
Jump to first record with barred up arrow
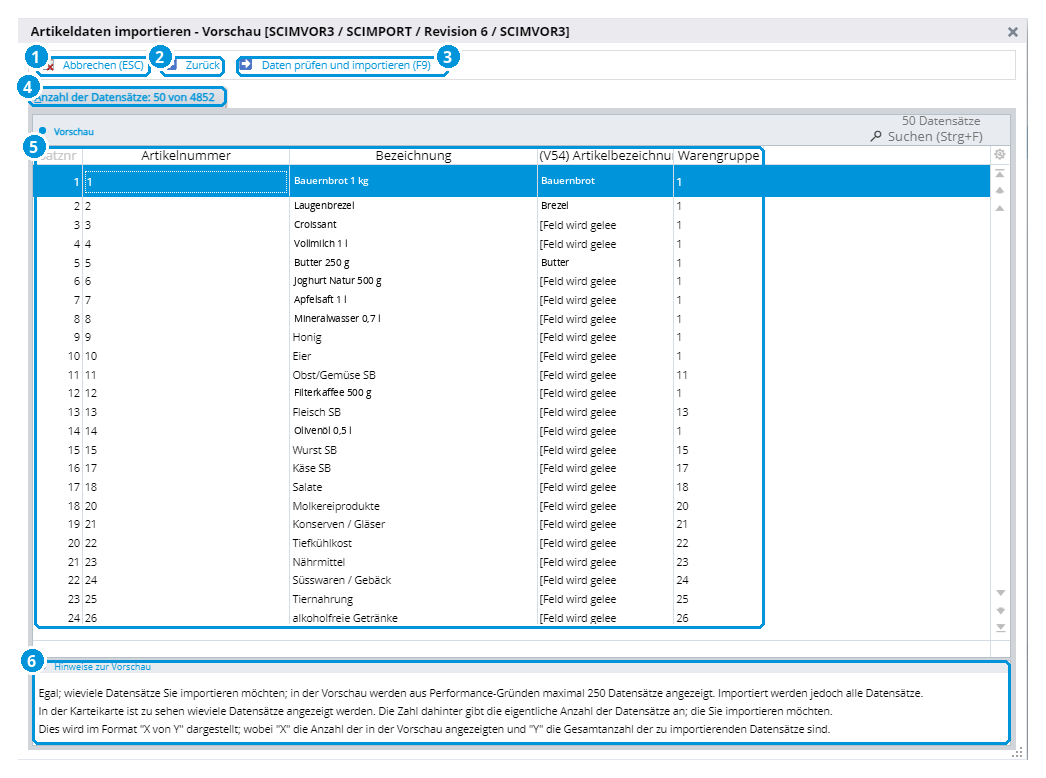click(999, 173)
